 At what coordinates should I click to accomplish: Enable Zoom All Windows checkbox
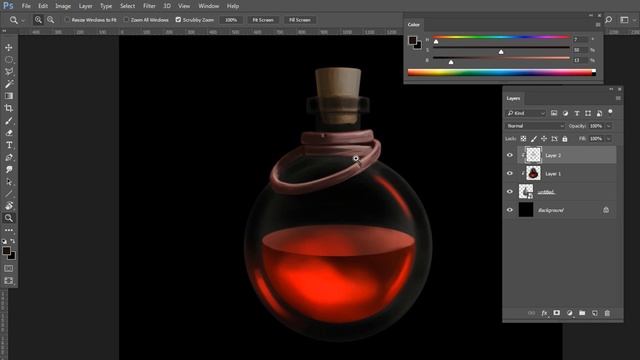[x=127, y=20]
